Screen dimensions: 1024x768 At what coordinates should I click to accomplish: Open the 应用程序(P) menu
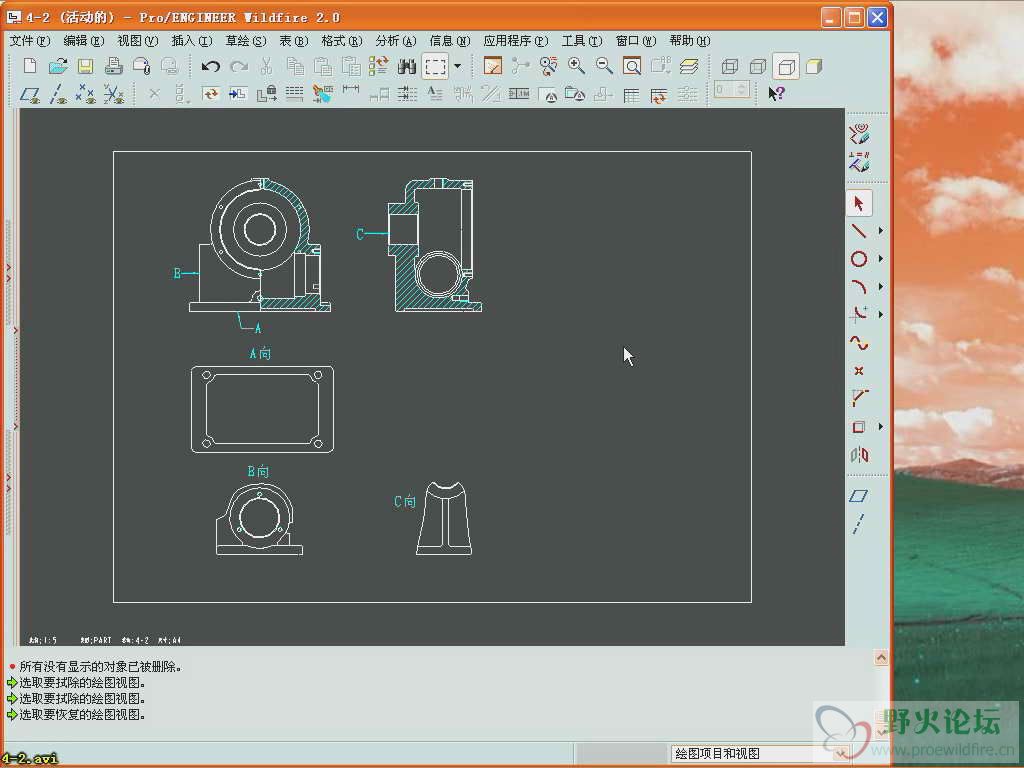(516, 40)
